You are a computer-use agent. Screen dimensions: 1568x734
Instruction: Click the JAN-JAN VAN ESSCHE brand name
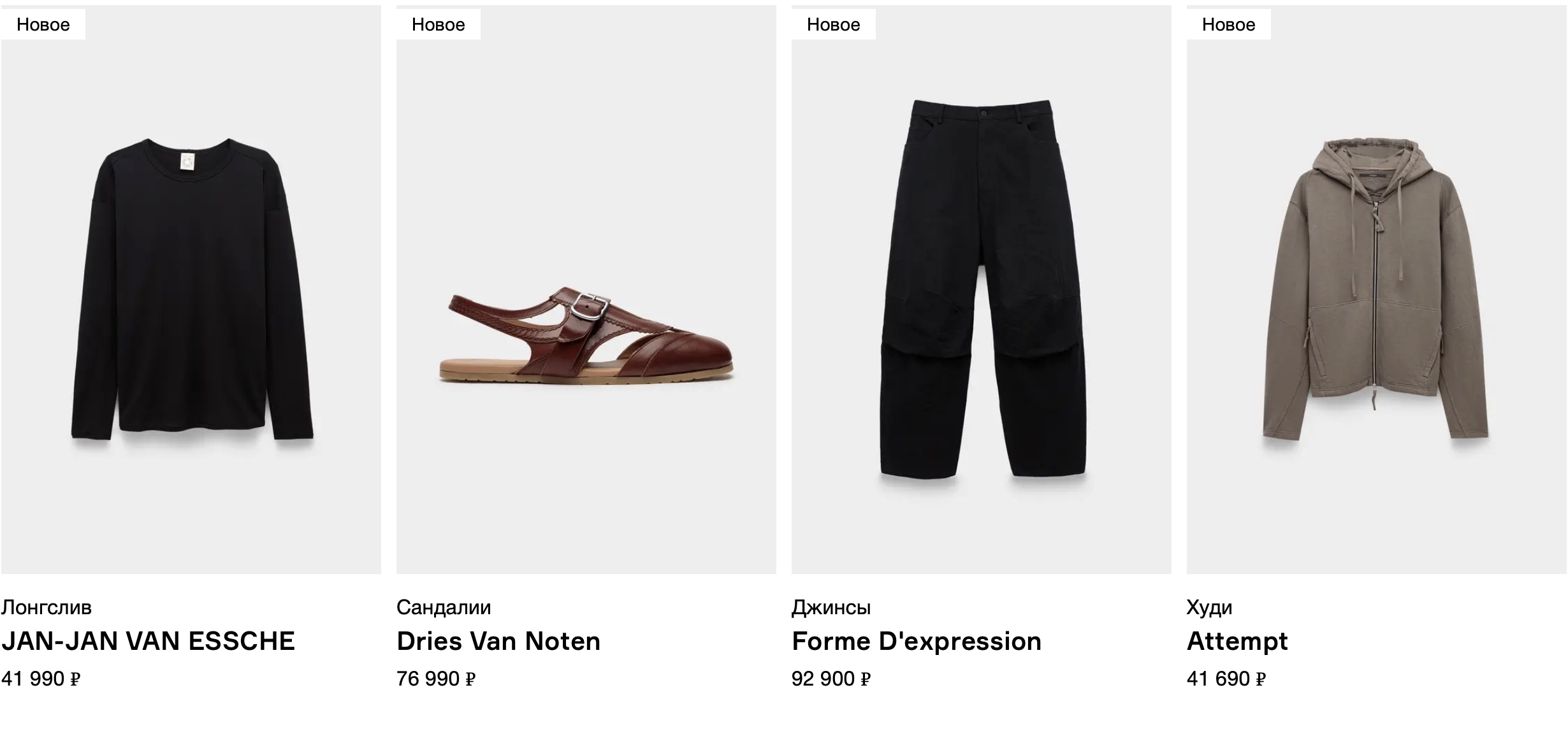[148, 641]
